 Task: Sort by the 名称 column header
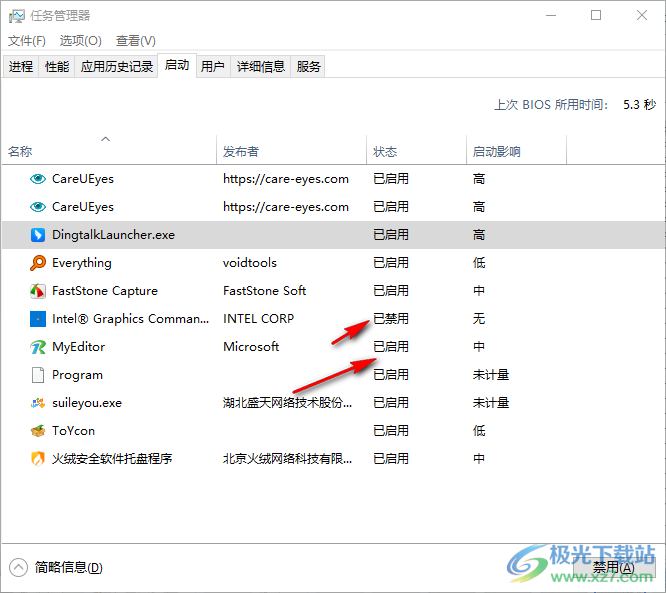tap(109, 150)
